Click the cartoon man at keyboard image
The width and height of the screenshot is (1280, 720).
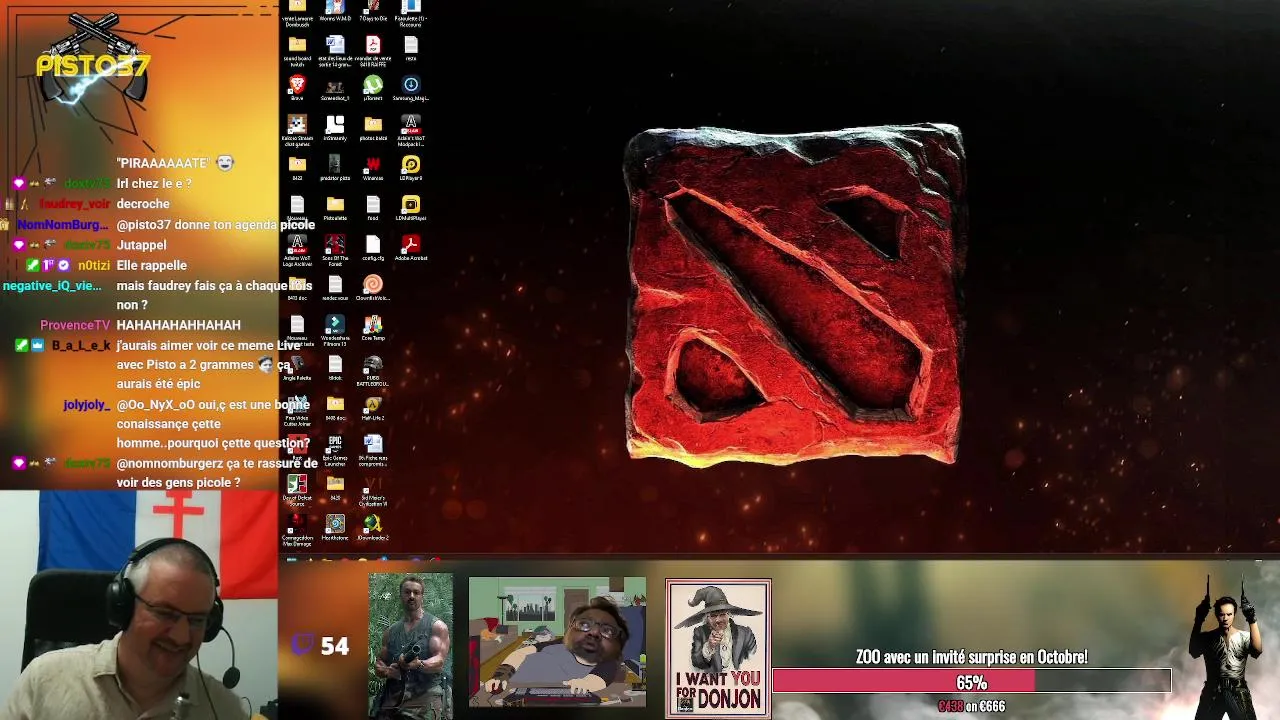click(x=557, y=642)
